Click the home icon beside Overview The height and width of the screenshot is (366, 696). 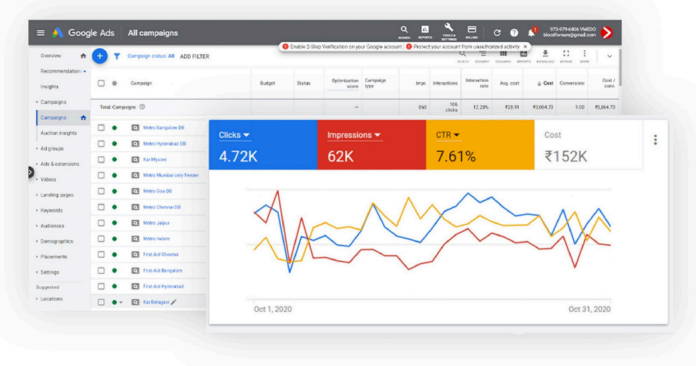tap(83, 56)
